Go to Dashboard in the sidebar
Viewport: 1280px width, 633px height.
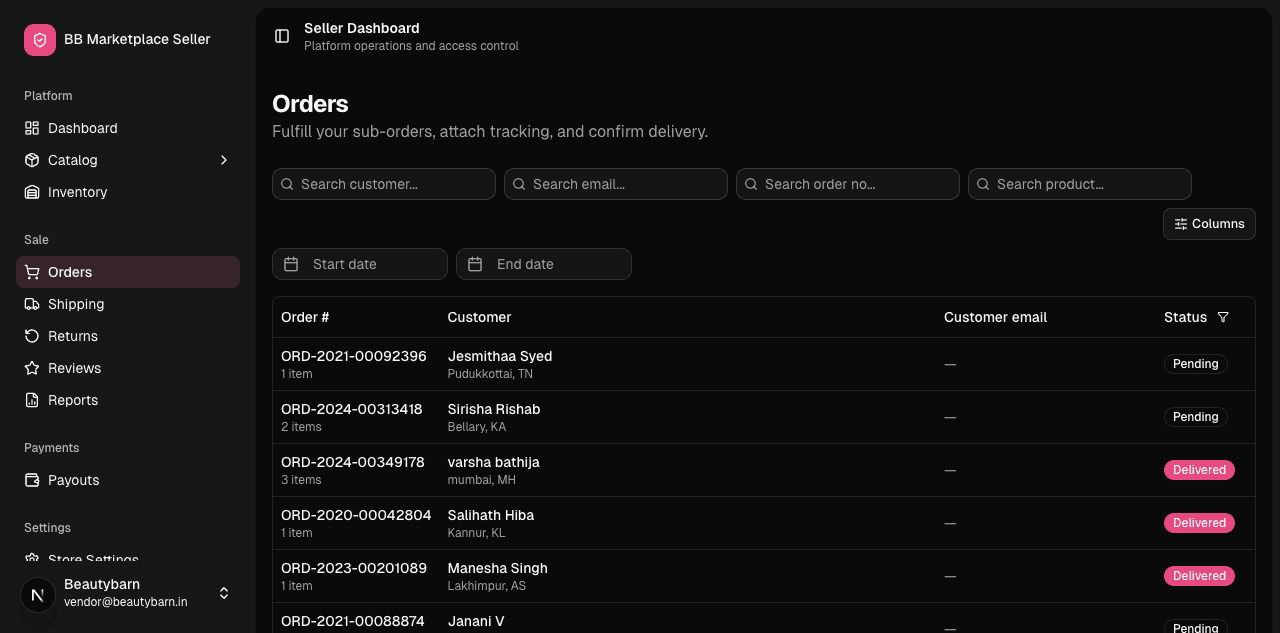click(x=128, y=128)
